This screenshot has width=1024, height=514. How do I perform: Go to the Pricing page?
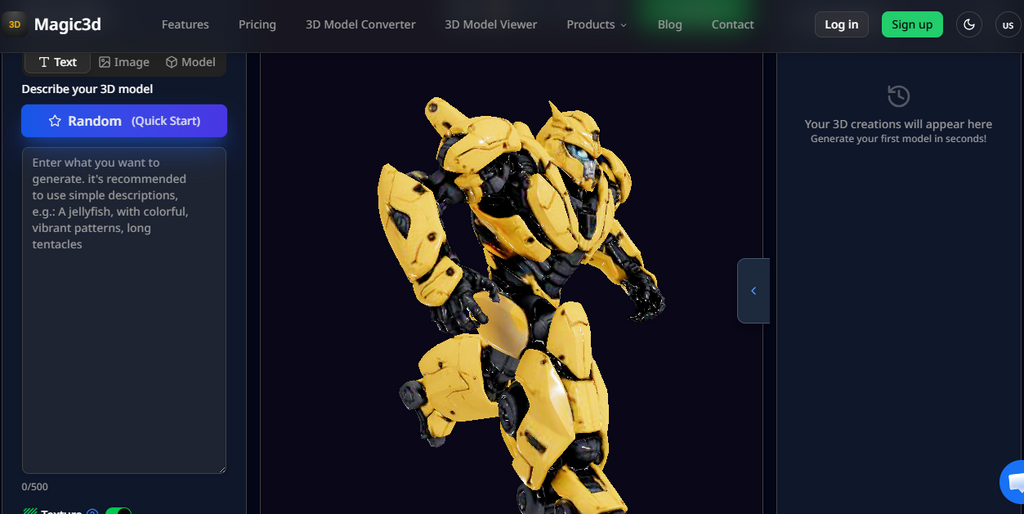(257, 25)
